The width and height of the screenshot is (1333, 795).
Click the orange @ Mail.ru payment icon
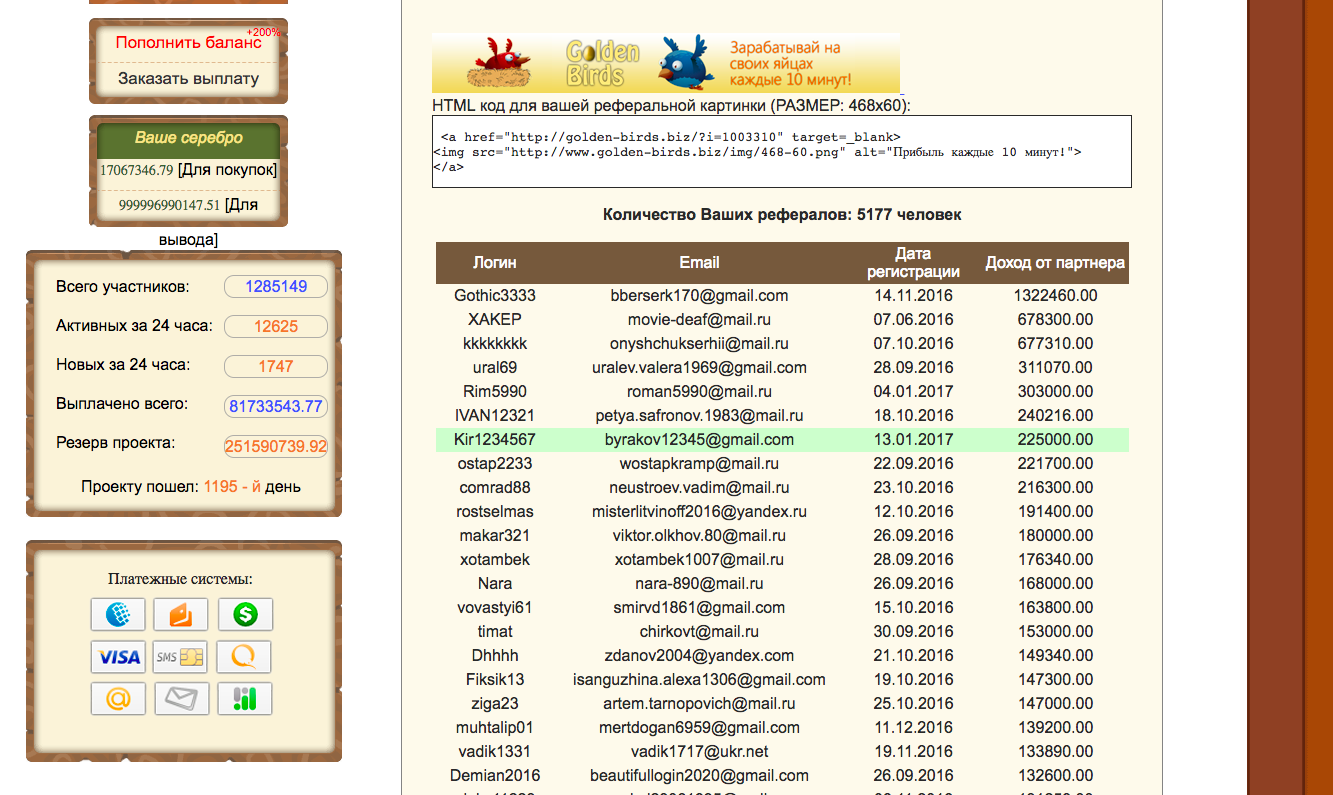coord(118,699)
